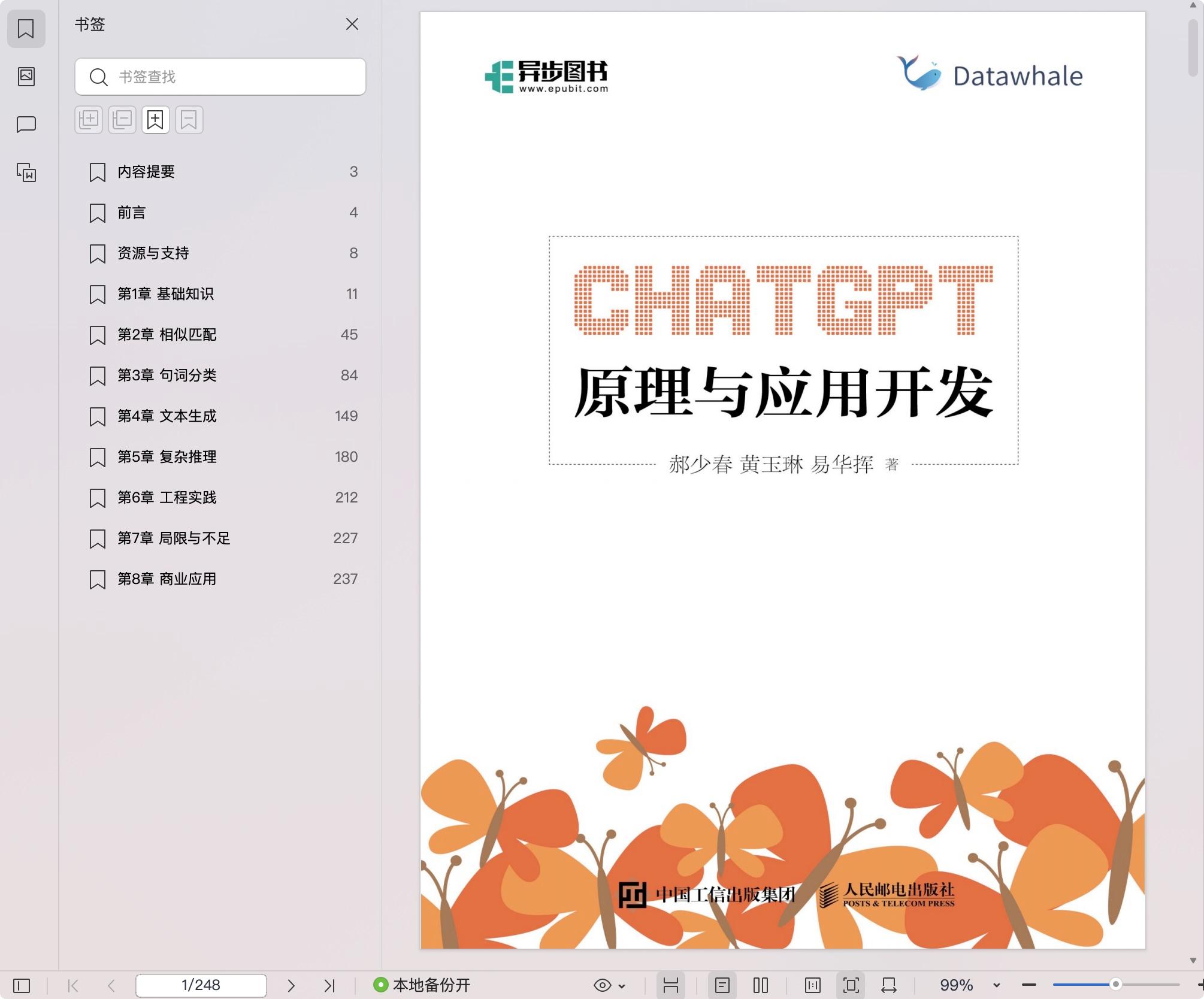Open the thumbnails panel icon
The image size is (1204, 999).
pyautogui.click(x=26, y=76)
